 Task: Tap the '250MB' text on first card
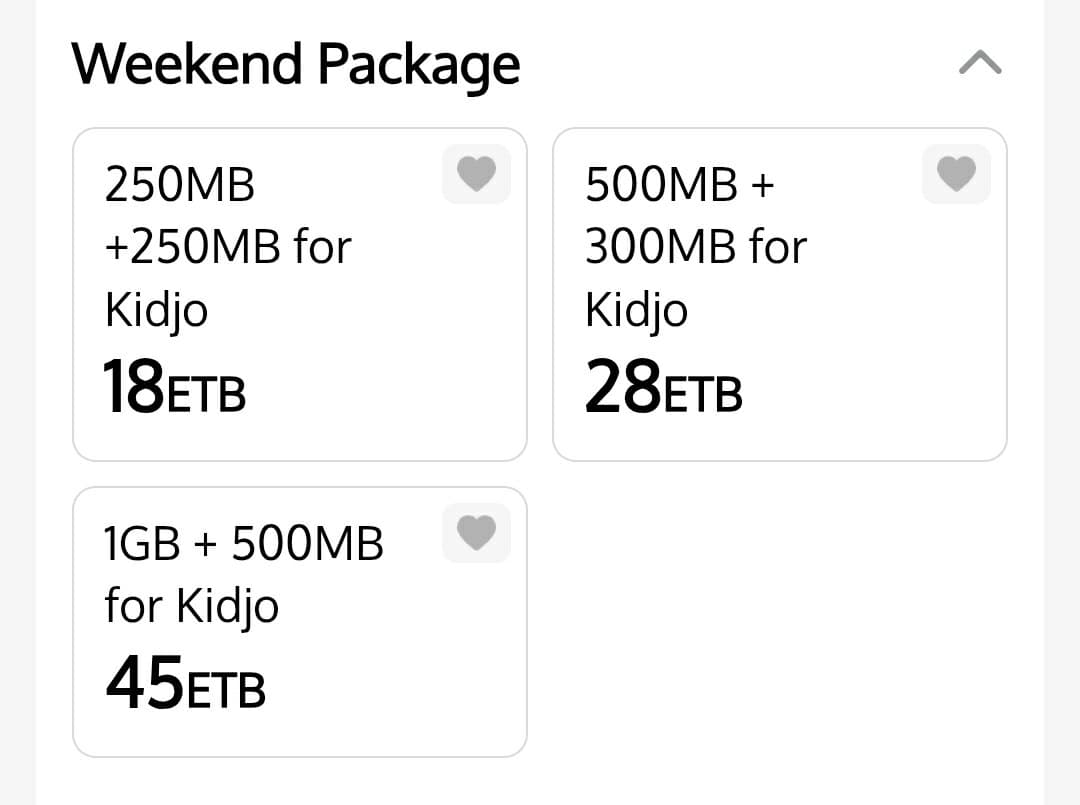(180, 185)
